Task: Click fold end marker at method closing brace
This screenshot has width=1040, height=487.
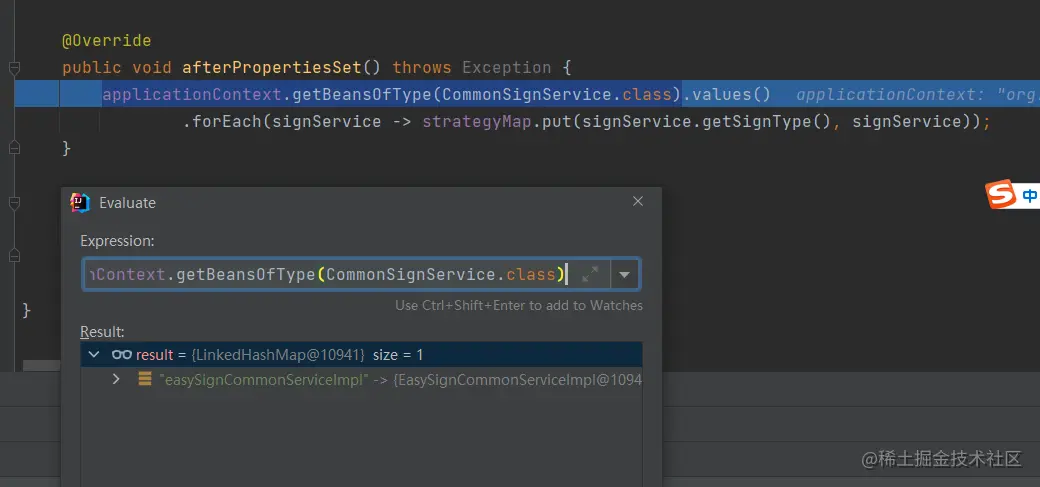Action: 15,149
